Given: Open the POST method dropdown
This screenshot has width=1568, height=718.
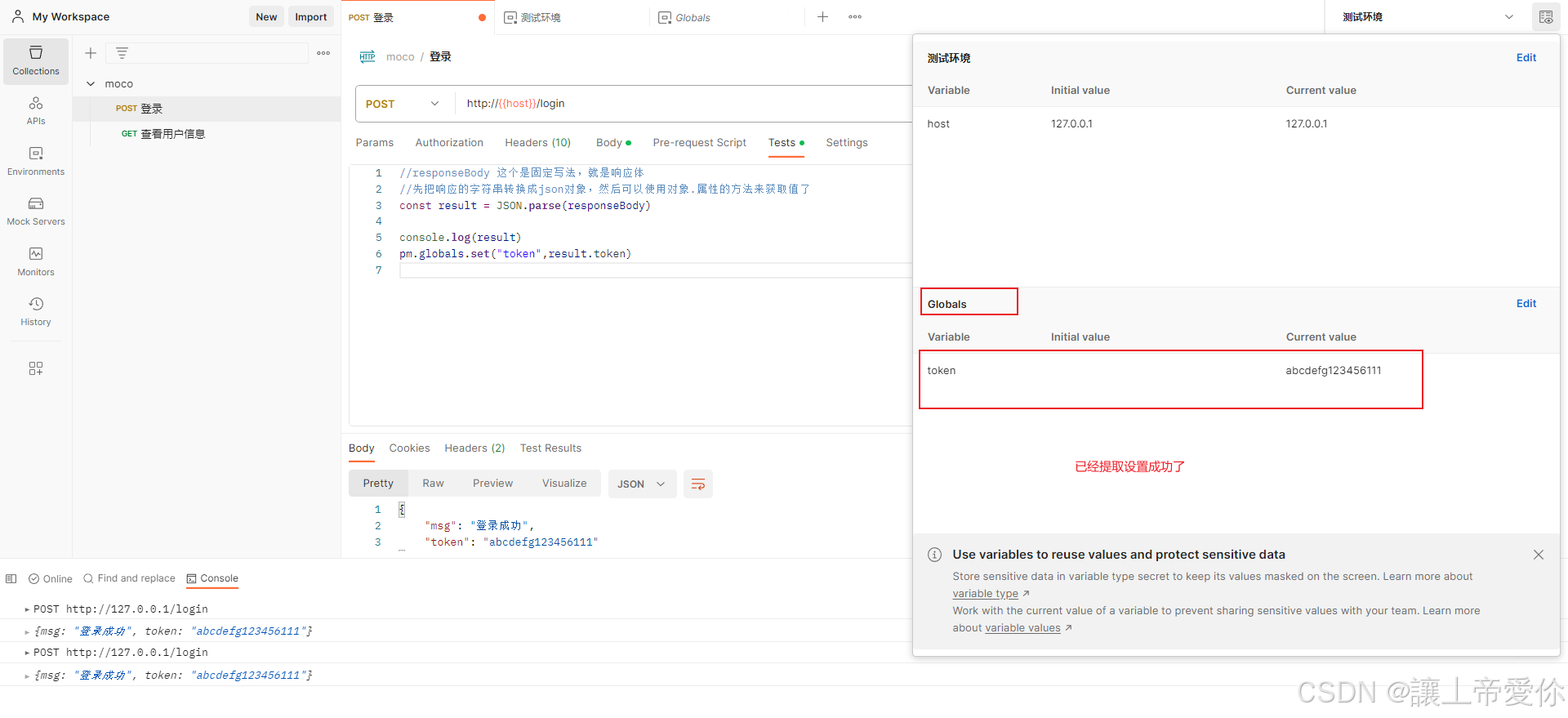Looking at the screenshot, I should tap(403, 104).
